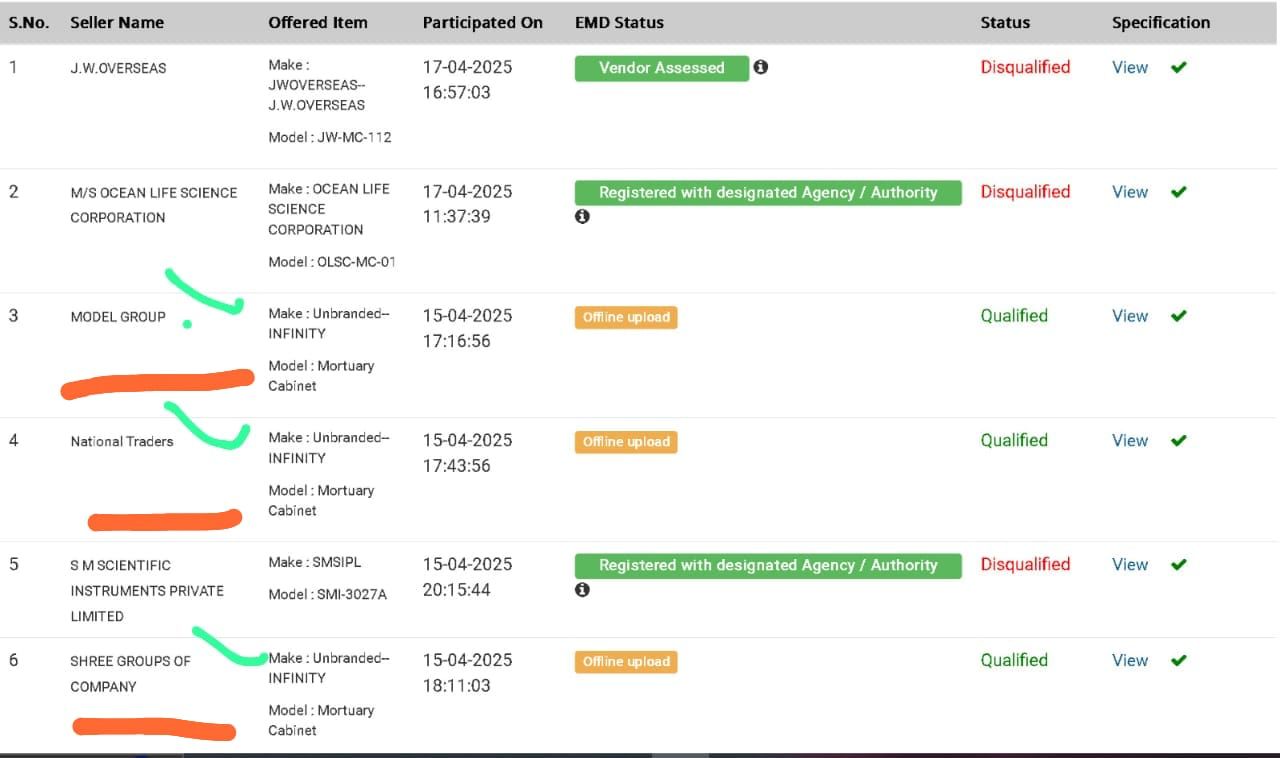This screenshot has height=758, width=1280.
Task: View specification of National Traders
Action: [x=1130, y=440]
